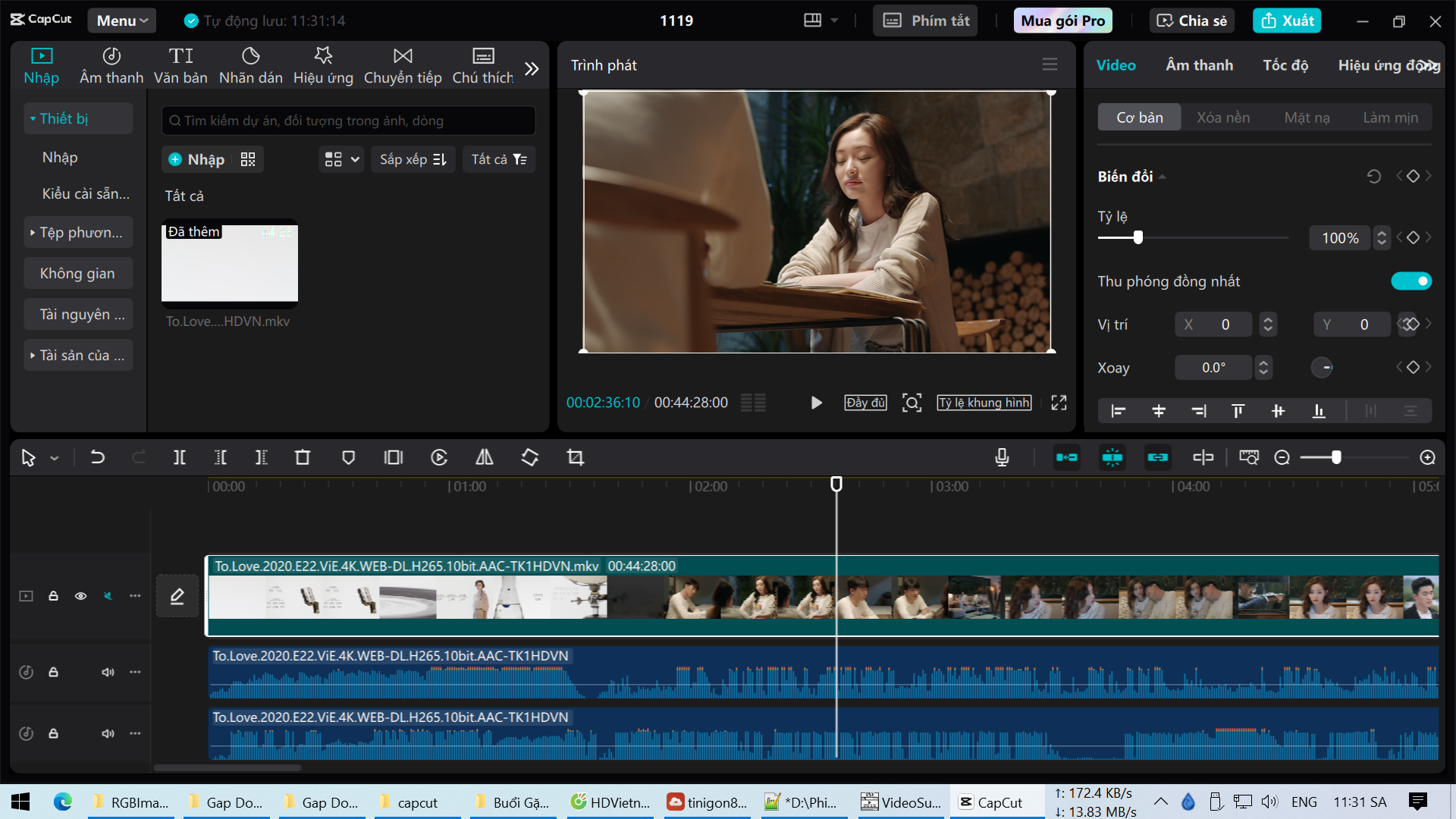The height and width of the screenshot is (819, 1456).
Task: Open the Menu dropdown
Action: (121, 20)
